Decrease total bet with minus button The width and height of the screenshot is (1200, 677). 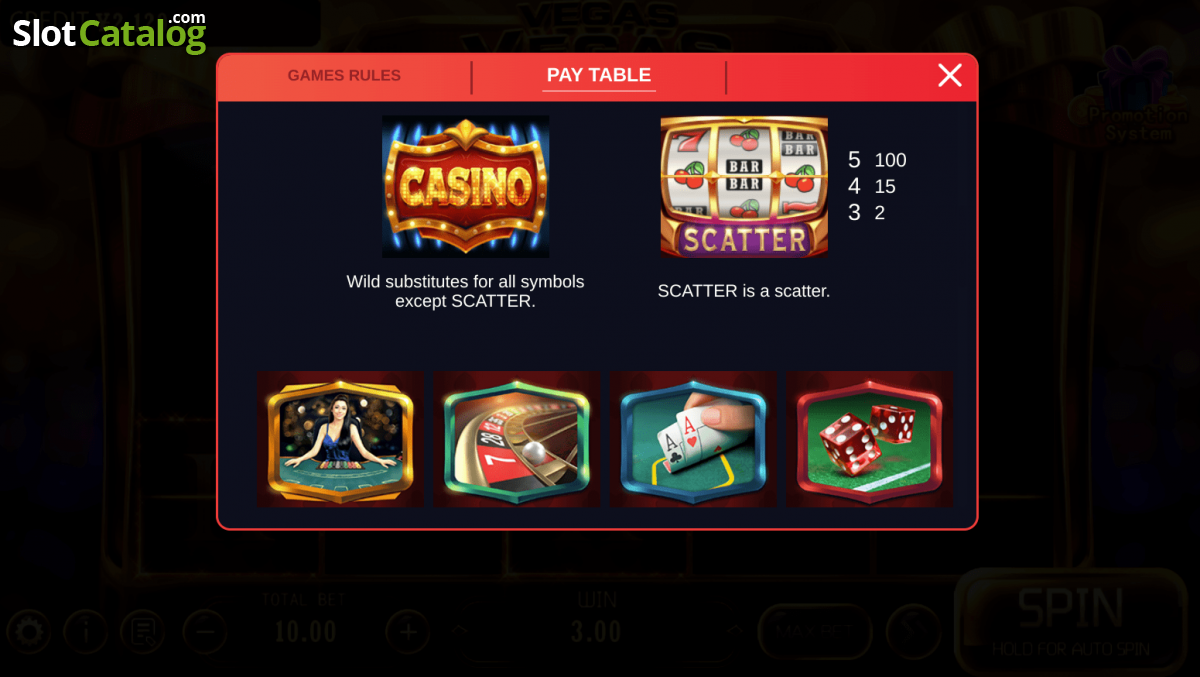tap(204, 632)
